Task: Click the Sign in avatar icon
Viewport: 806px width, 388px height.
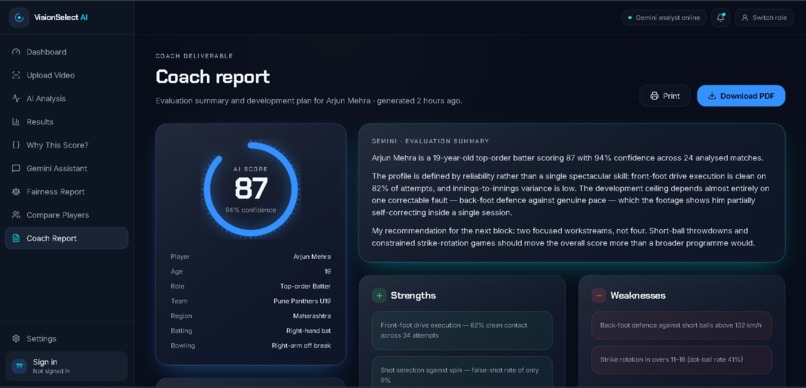Action: point(20,366)
